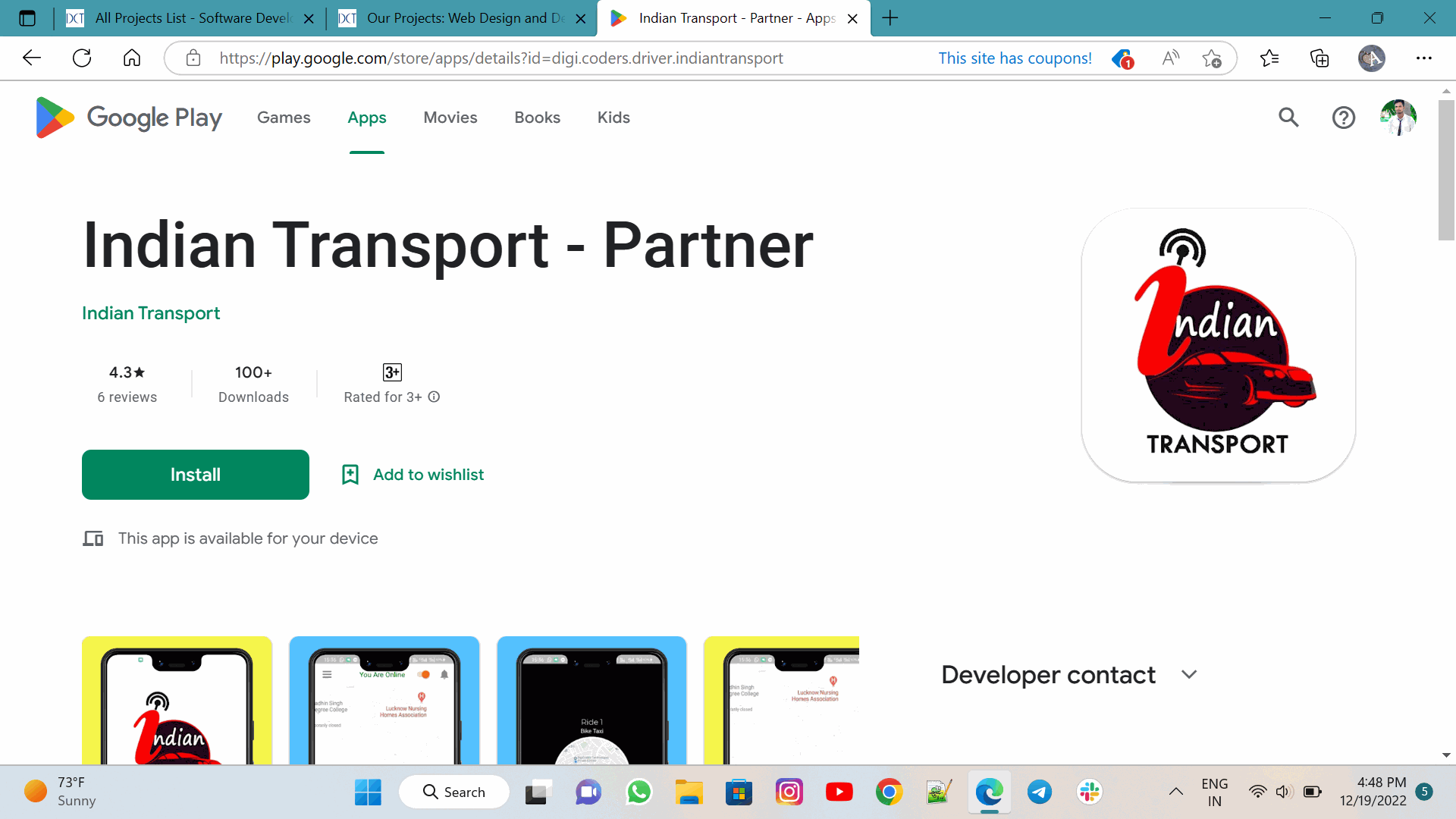
Task: Open the Wi-Fi network tray icon
Action: point(1257,792)
